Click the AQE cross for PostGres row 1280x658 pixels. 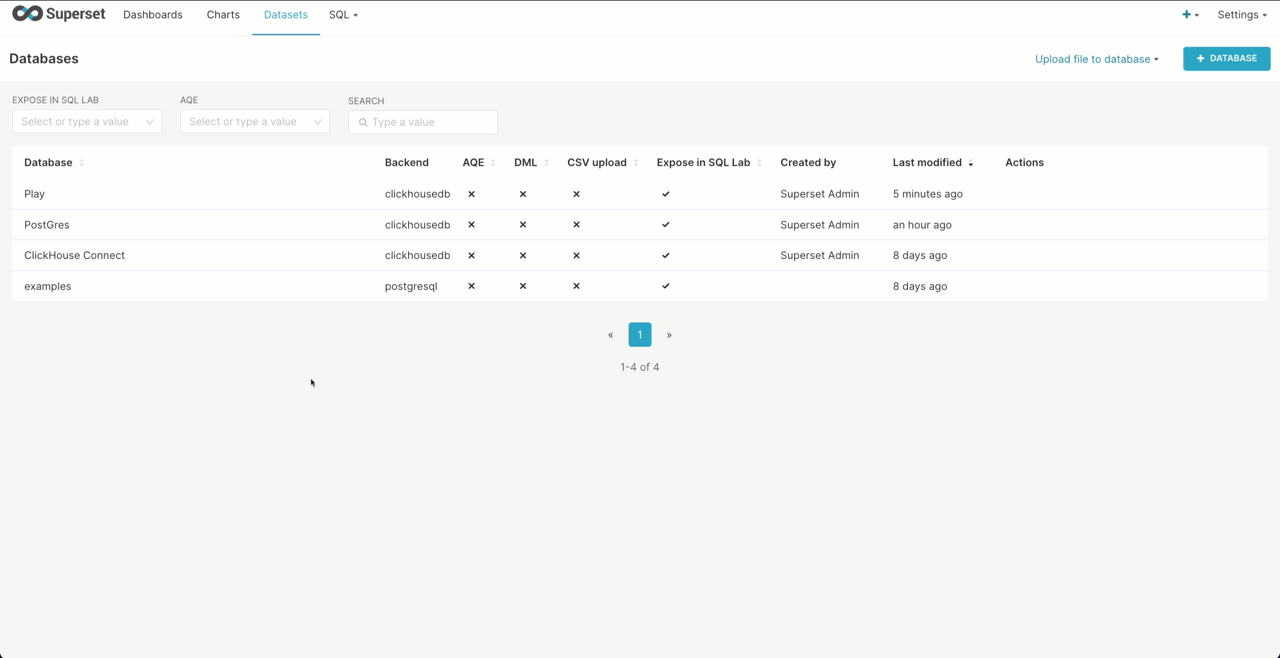pos(472,225)
